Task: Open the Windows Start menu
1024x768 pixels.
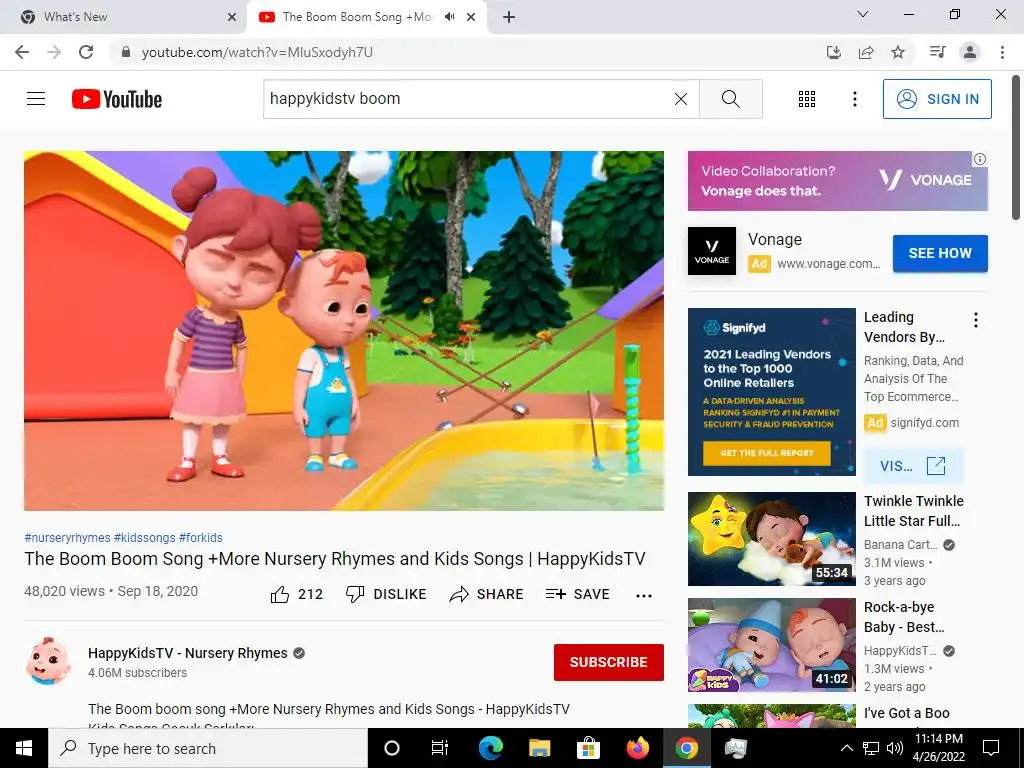Action: click(x=24, y=748)
